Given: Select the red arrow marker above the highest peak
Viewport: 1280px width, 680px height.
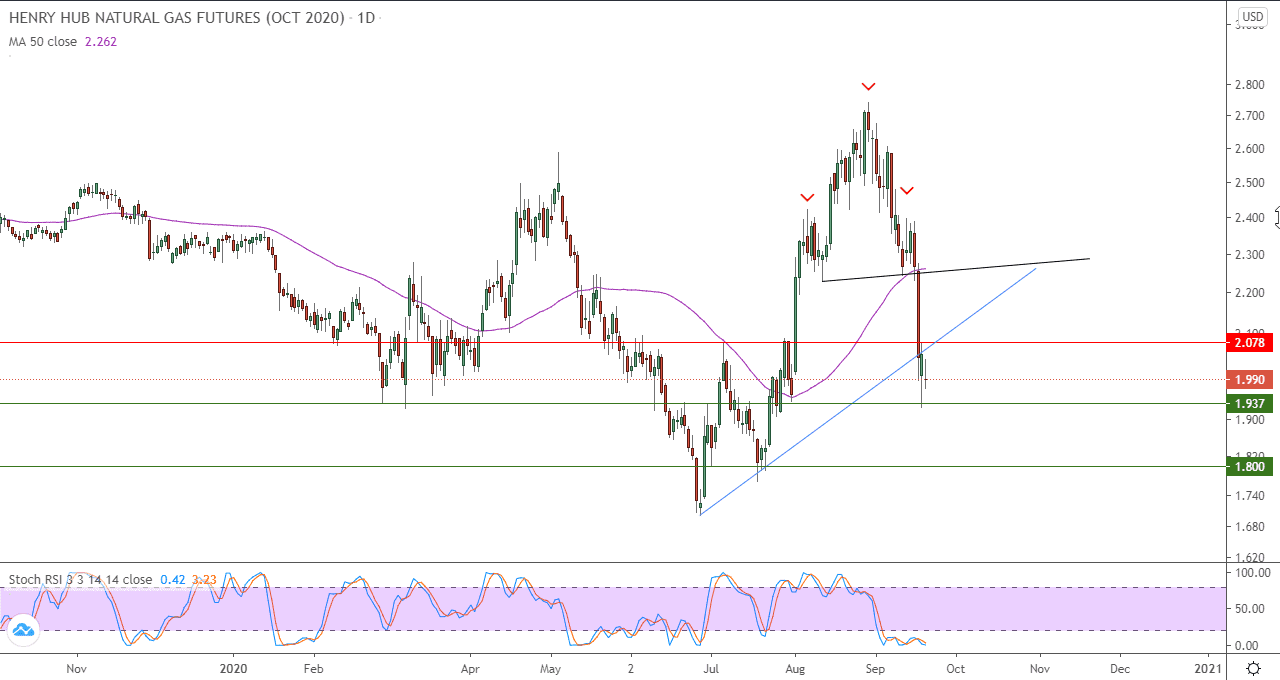Looking at the screenshot, I should pyautogui.click(x=869, y=86).
